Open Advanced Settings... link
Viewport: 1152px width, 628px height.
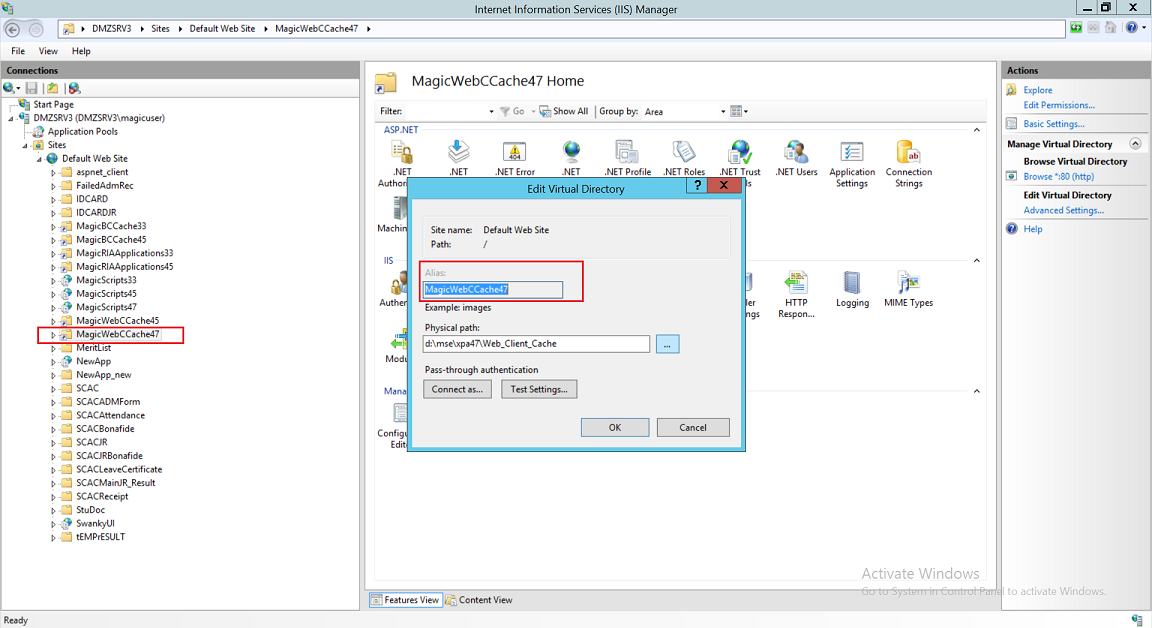pos(1063,211)
